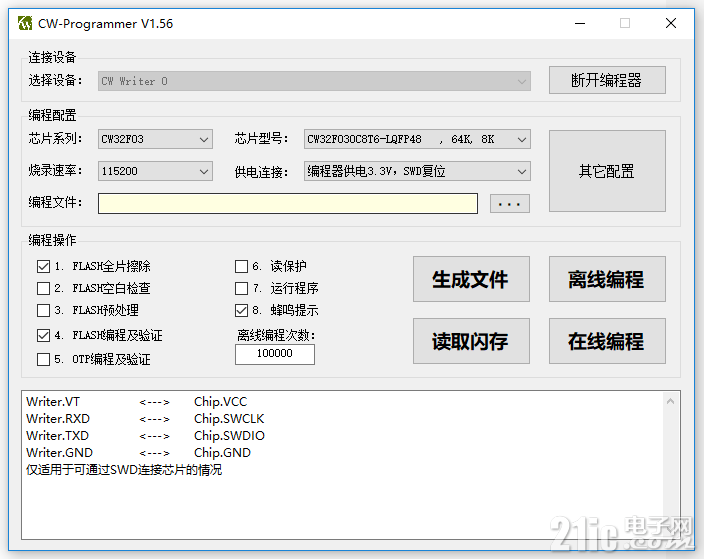Expand the 芯片系列 CW32F03 dropdown

tap(155, 139)
